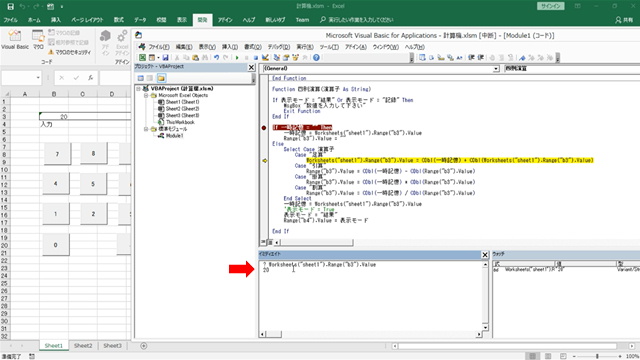This screenshot has height=360, width=640.
Task: Click the zoom slider in Excel status bar
Action: pos(597,356)
